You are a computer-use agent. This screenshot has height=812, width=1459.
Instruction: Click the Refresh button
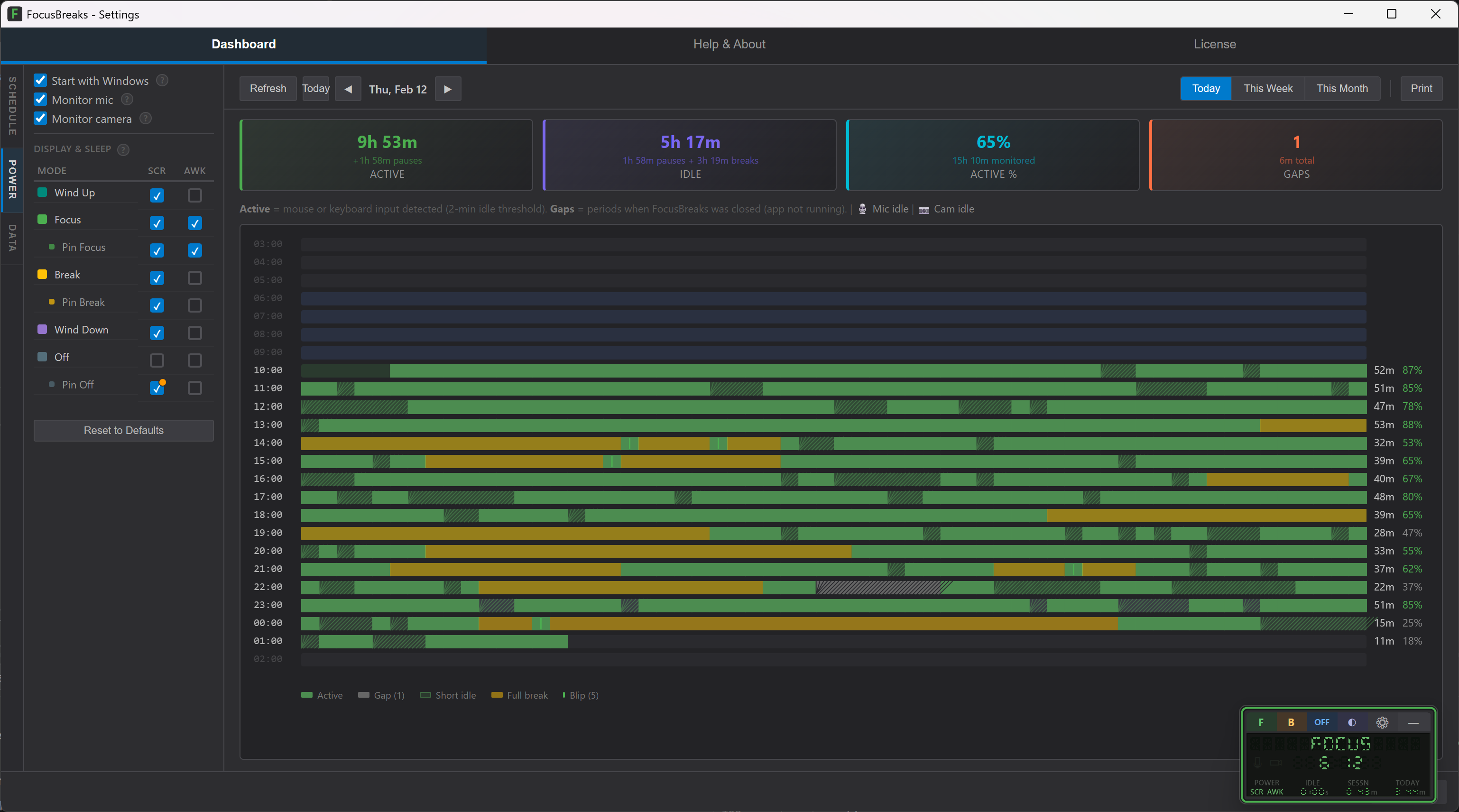pyautogui.click(x=268, y=88)
